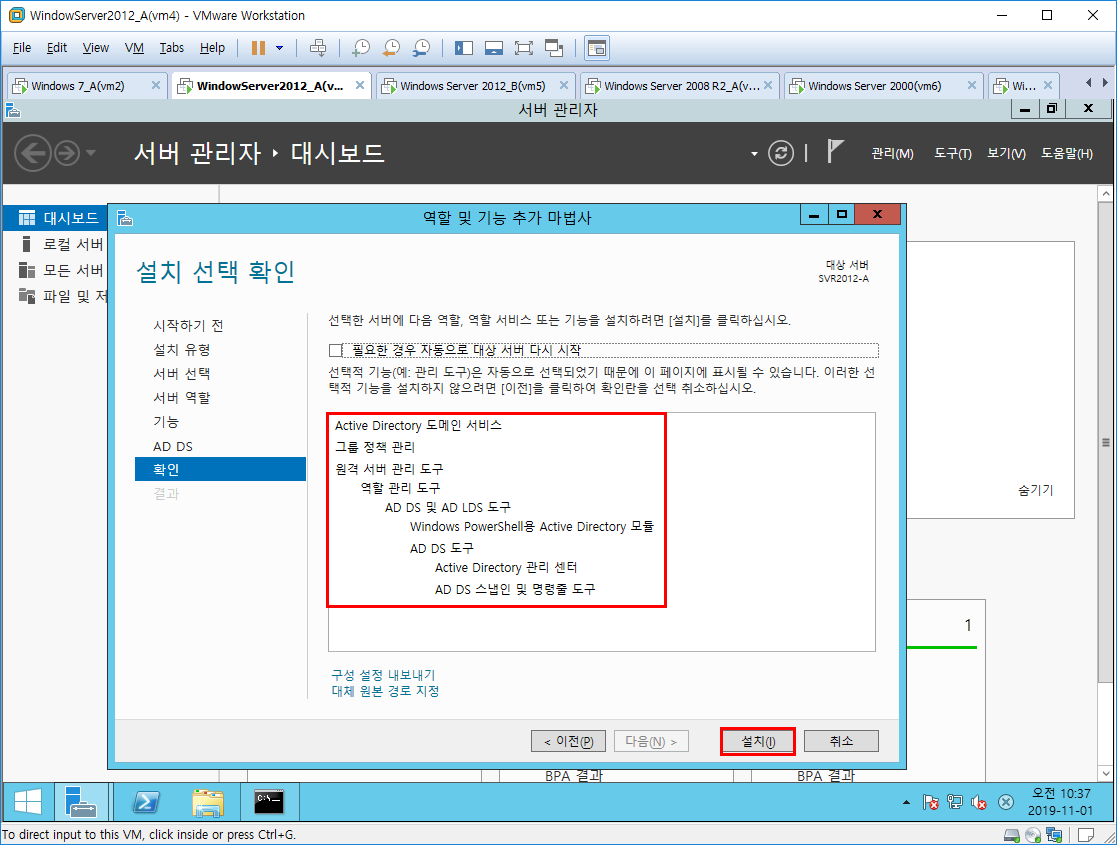The height and width of the screenshot is (845, 1117).
Task: Click 구성 설정 내보내기 link
Action: tap(383, 675)
